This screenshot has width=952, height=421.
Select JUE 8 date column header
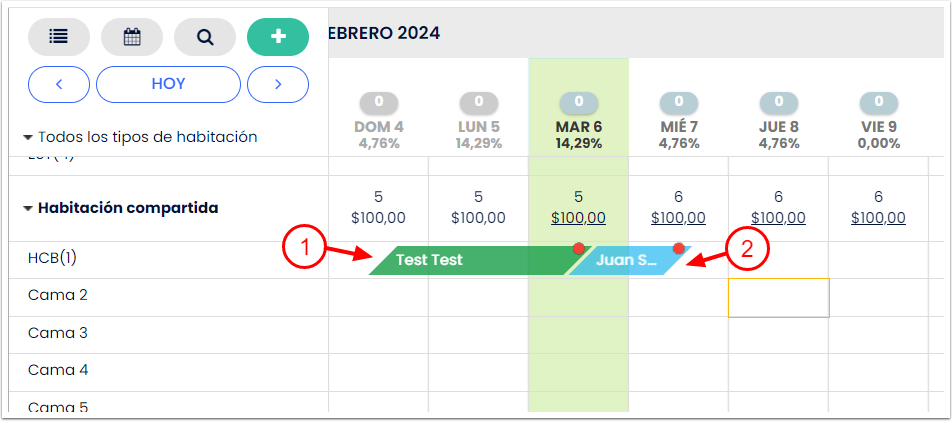778,127
